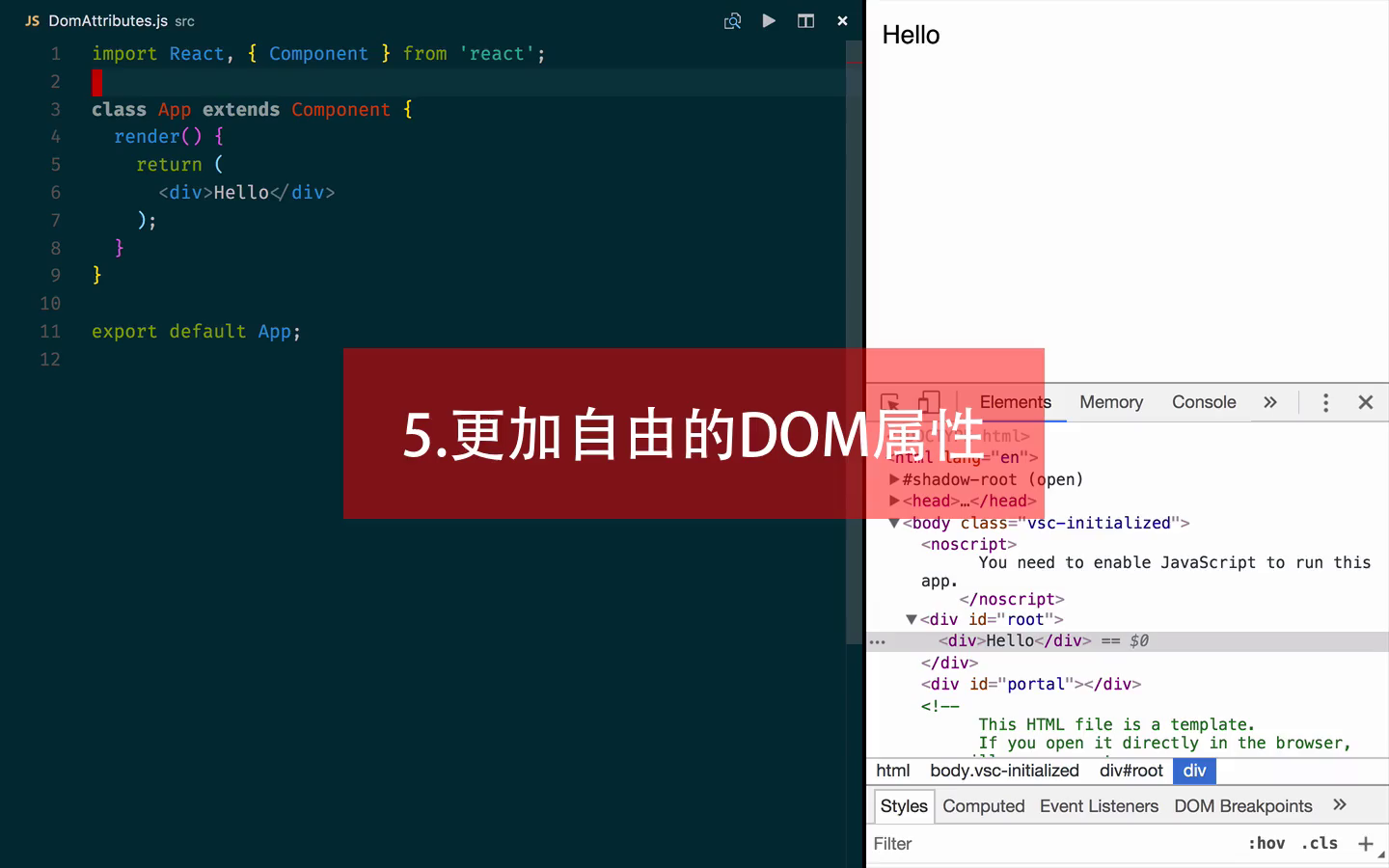1389x868 pixels.
Task: Split the editor with the layout icon
Action: click(x=805, y=20)
